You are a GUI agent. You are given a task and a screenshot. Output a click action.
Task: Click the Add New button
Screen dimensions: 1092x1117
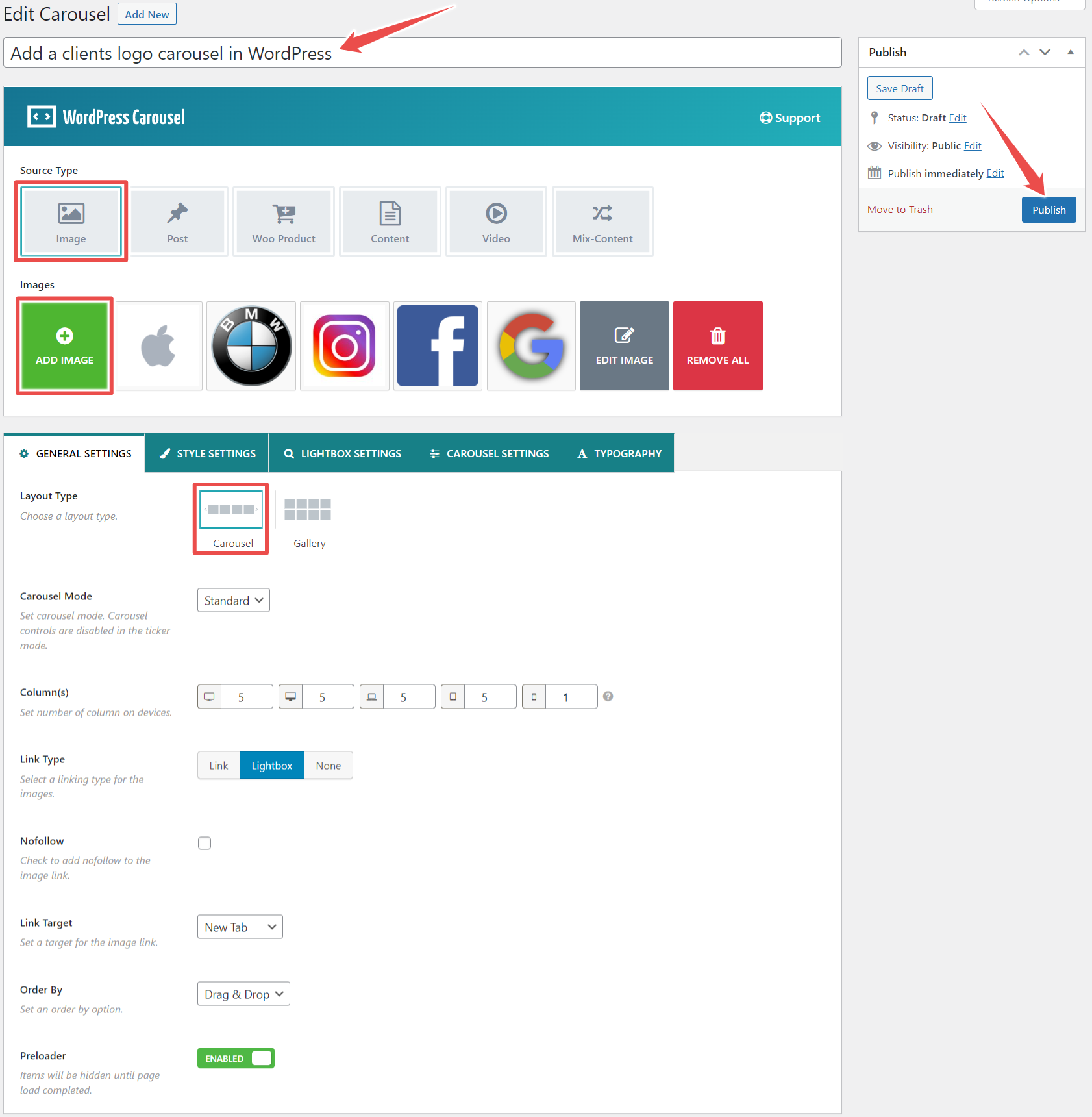[147, 14]
